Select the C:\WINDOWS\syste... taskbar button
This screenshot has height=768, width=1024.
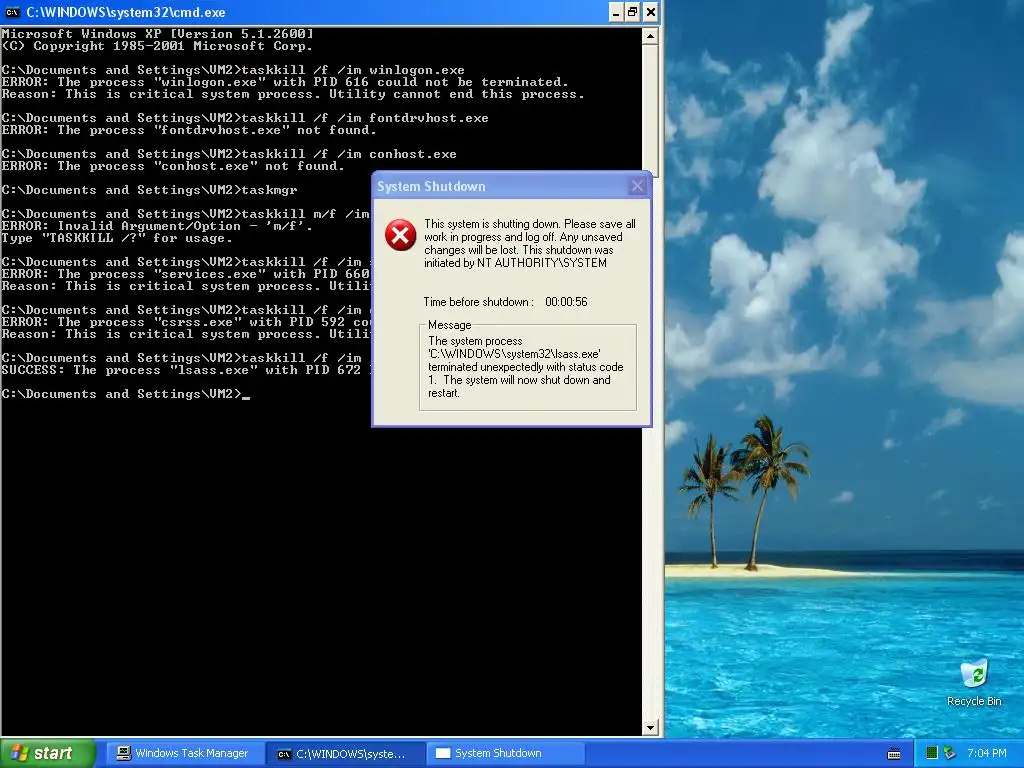pyautogui.click(x=344, y=753)
